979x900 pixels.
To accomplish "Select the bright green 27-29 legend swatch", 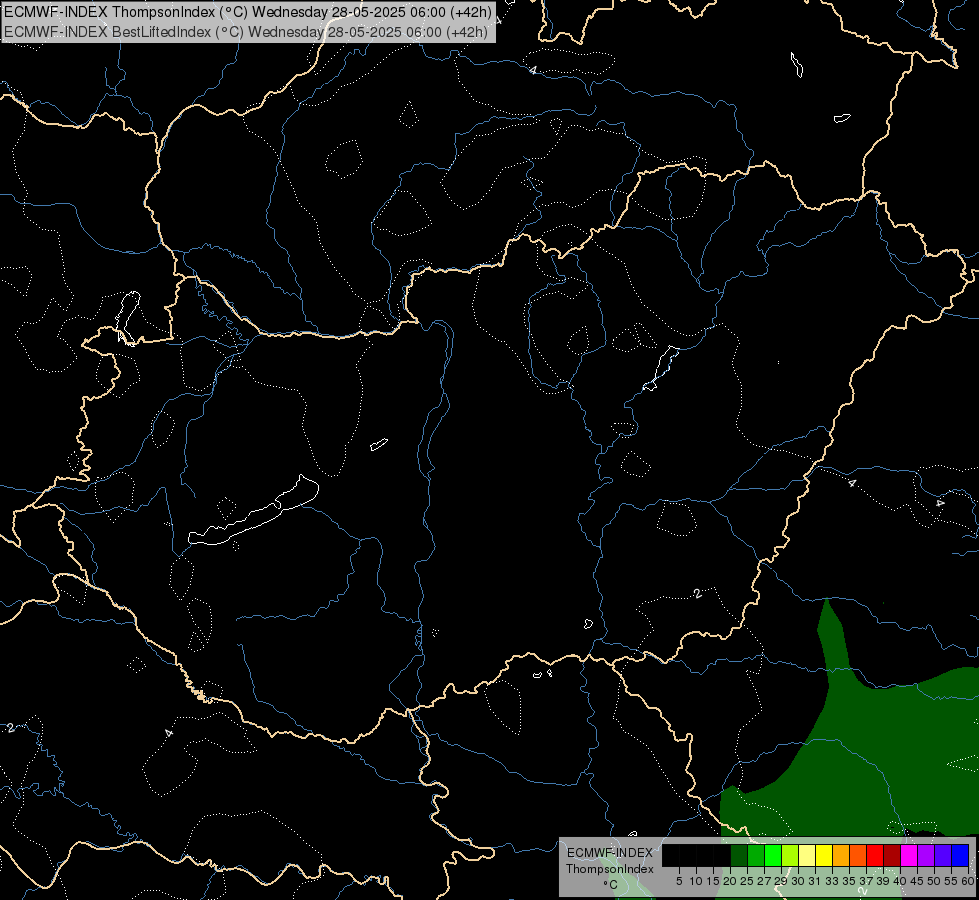I will (x=773, y=855).
